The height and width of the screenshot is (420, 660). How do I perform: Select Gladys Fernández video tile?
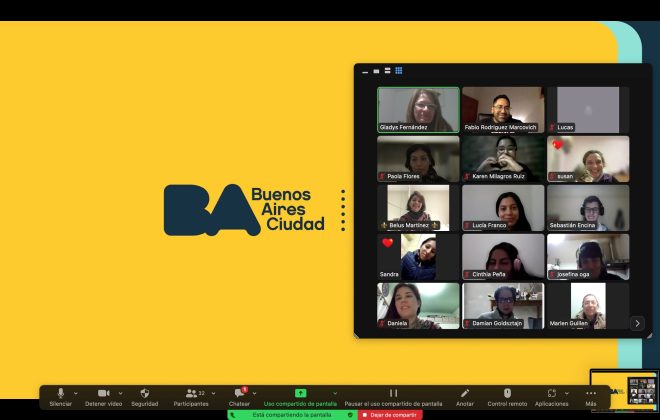tap(418, 109)
